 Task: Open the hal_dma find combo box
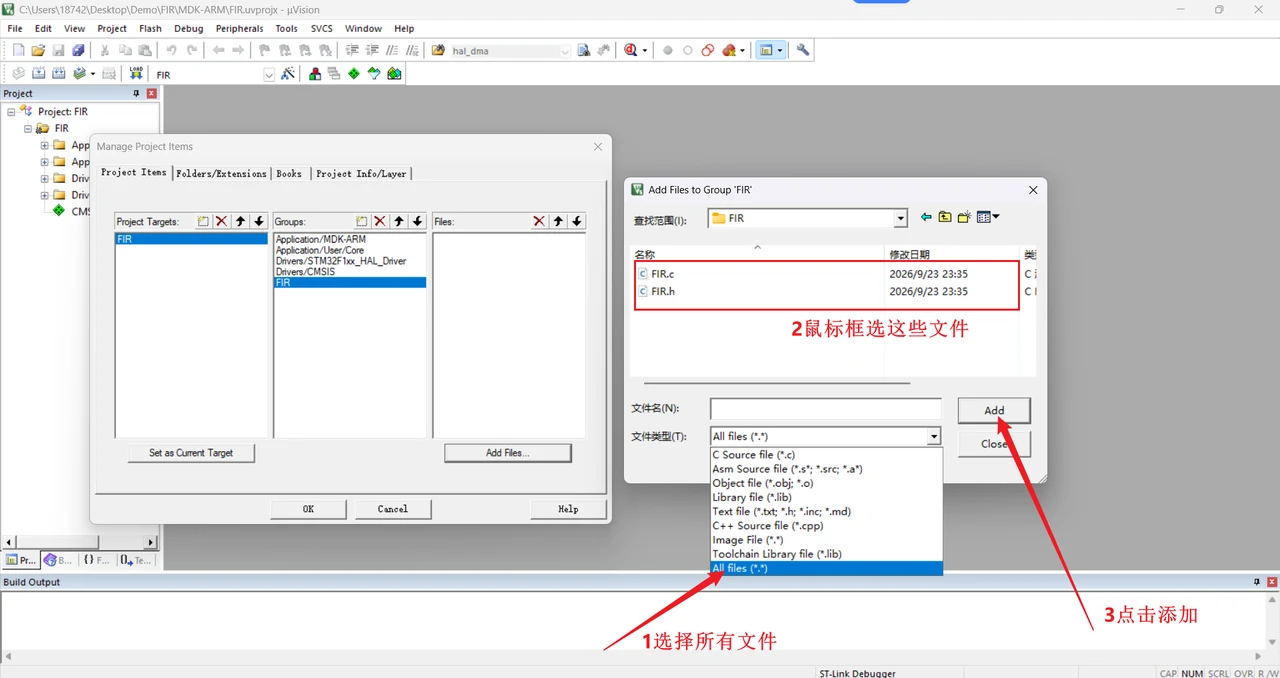(565, 51)
